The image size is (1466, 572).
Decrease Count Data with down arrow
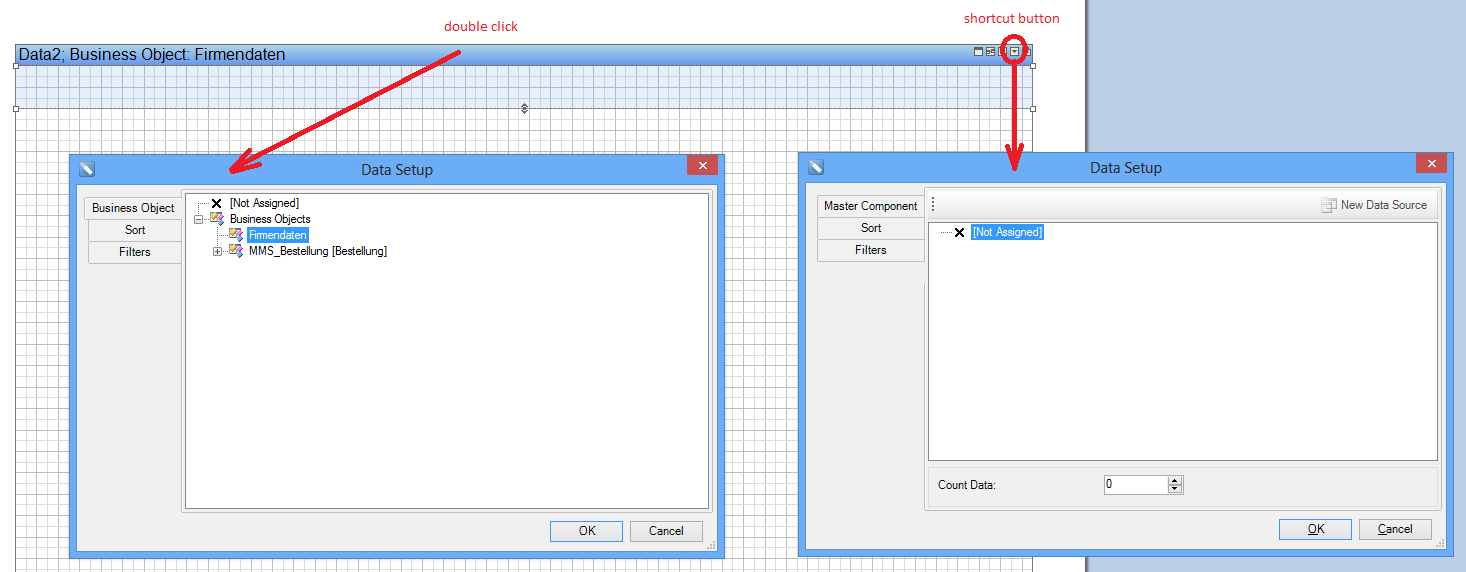coord(1175,490)
